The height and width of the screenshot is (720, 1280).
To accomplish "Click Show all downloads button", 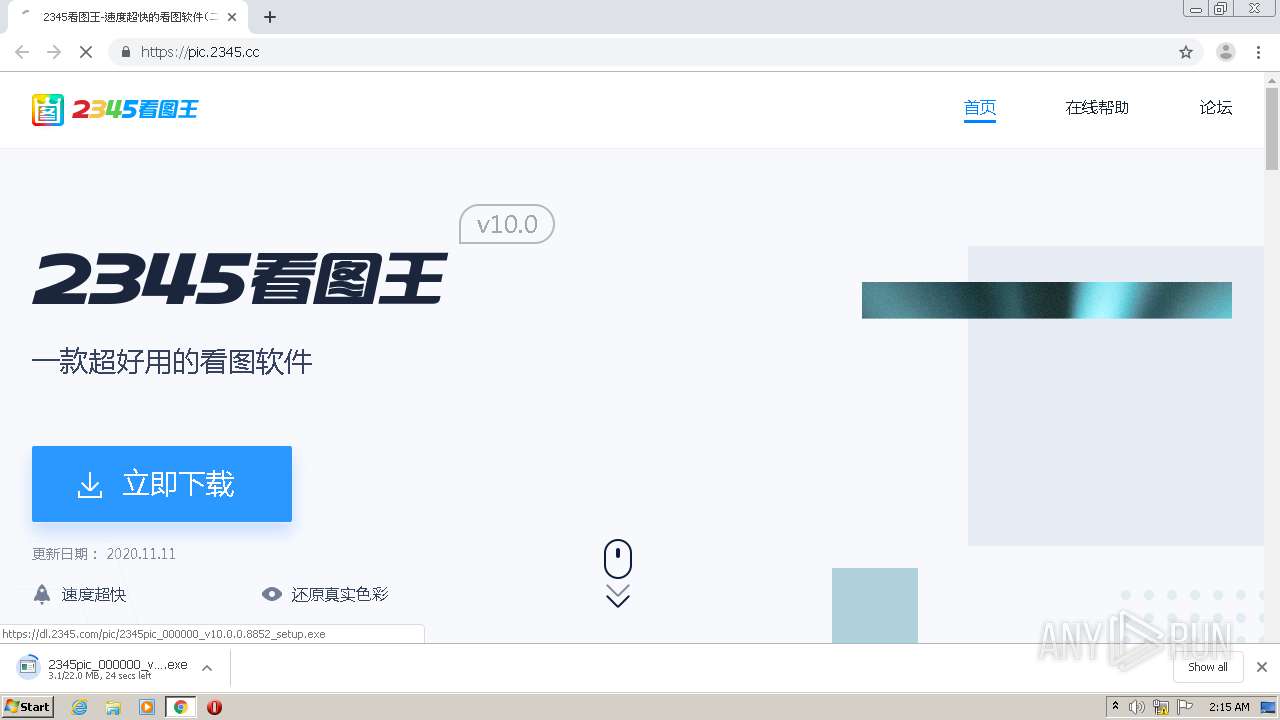I will 1208,667.
